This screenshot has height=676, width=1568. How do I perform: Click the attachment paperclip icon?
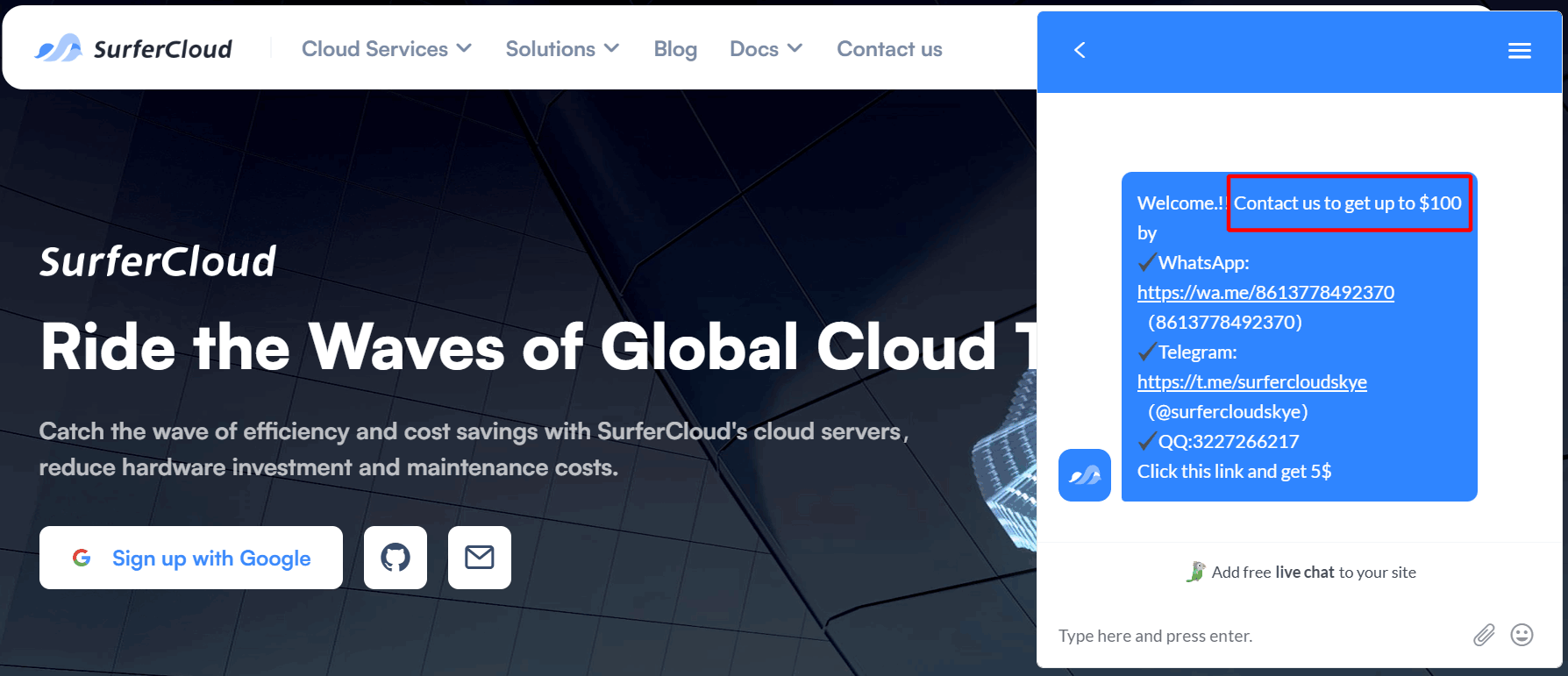point(1484,635)
